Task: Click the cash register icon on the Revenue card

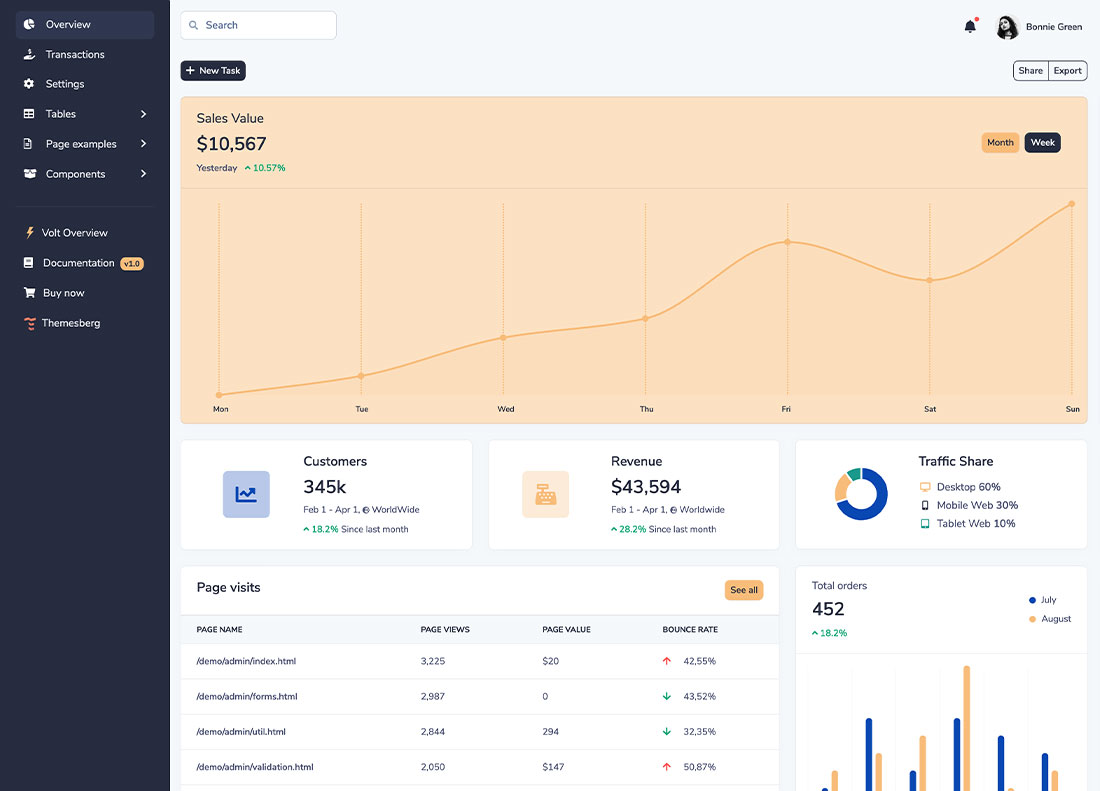Action: click(545, 494)
